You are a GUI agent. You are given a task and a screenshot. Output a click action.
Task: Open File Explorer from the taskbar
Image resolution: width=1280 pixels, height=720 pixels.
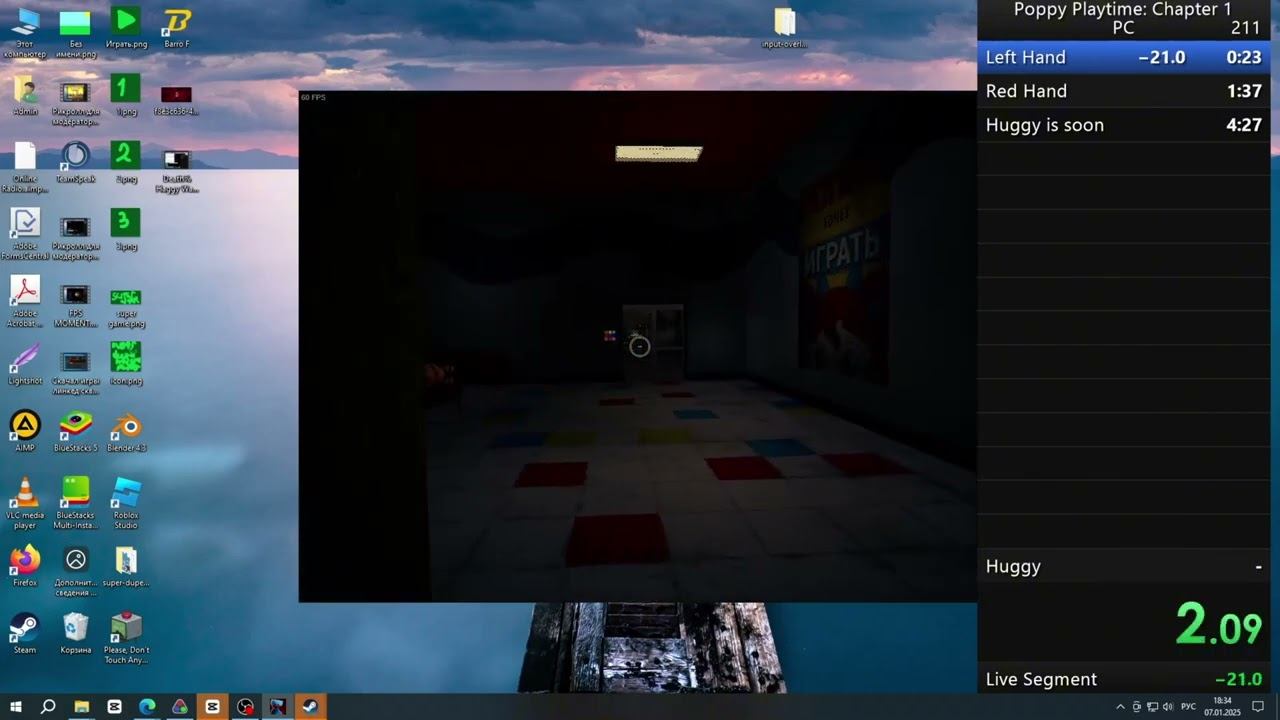coord(81,706)
